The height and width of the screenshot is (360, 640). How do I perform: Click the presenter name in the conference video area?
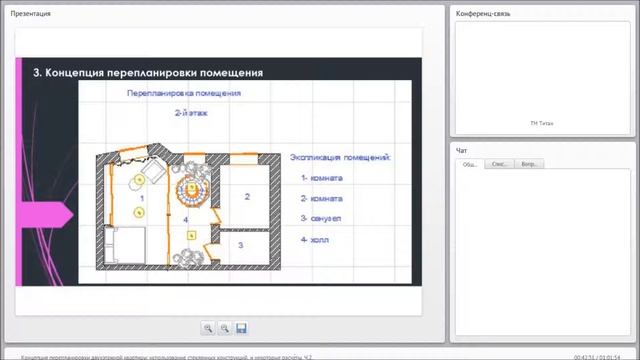tap(542, 123)
